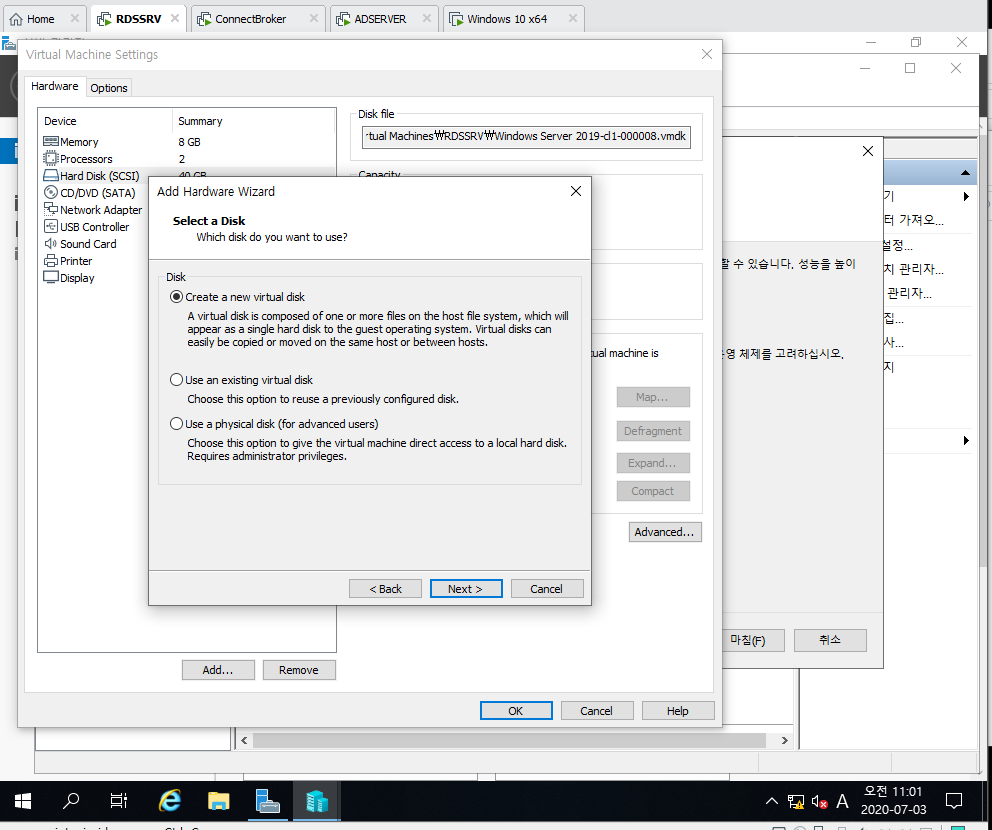
Task: Expand the submenu arrow next to 기
Action: click(x=966, y=196)
